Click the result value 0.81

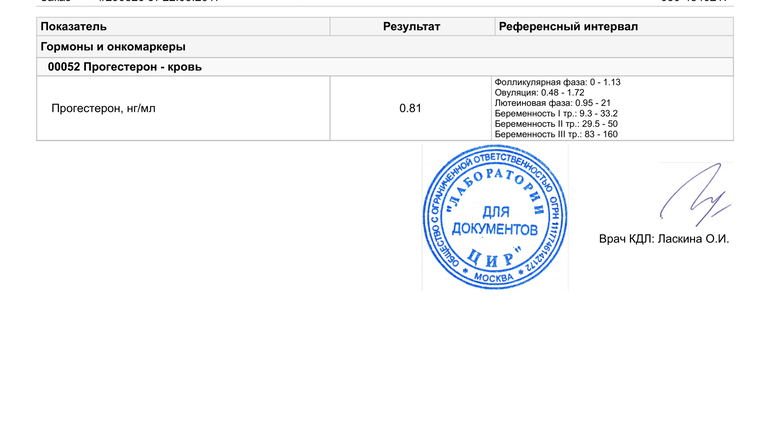pyautogui.click(x=410, y=108)
